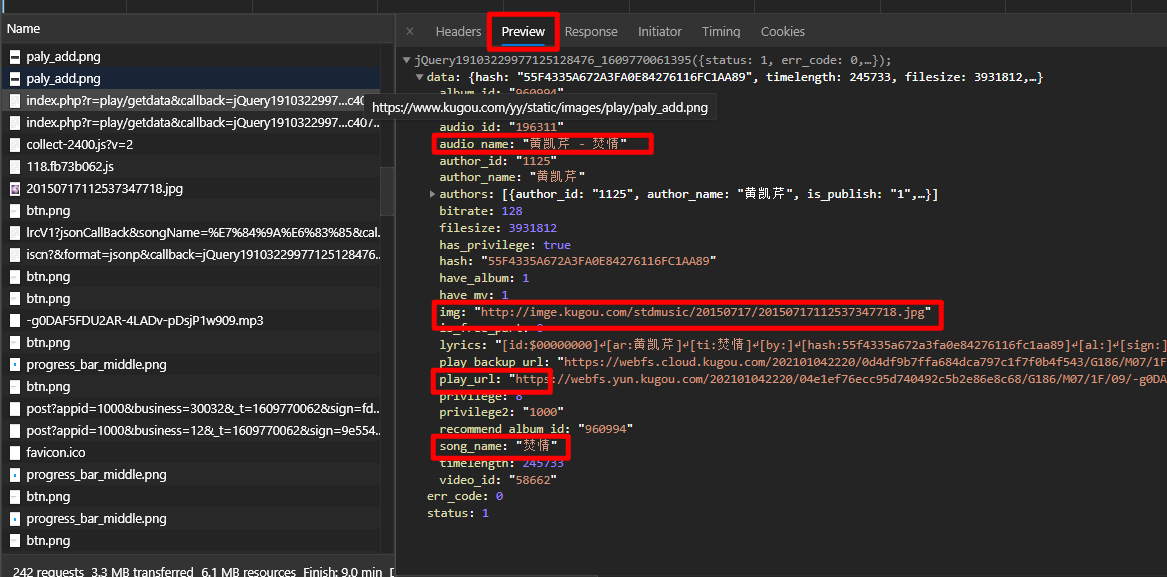View the Cookies tab
The height and width of the screenshot is (577, 1167).
point(783,31)
